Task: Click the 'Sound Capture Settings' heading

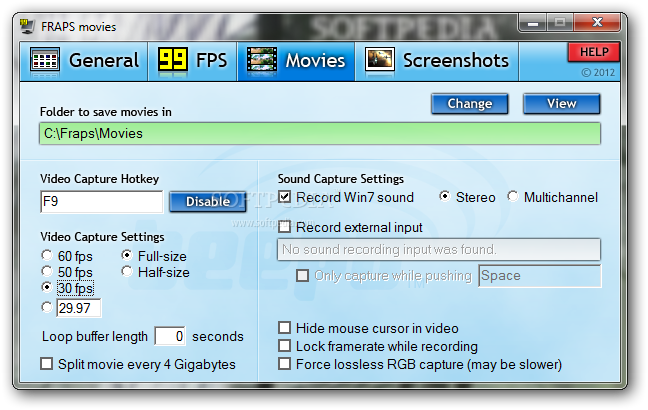Action: 341,179
